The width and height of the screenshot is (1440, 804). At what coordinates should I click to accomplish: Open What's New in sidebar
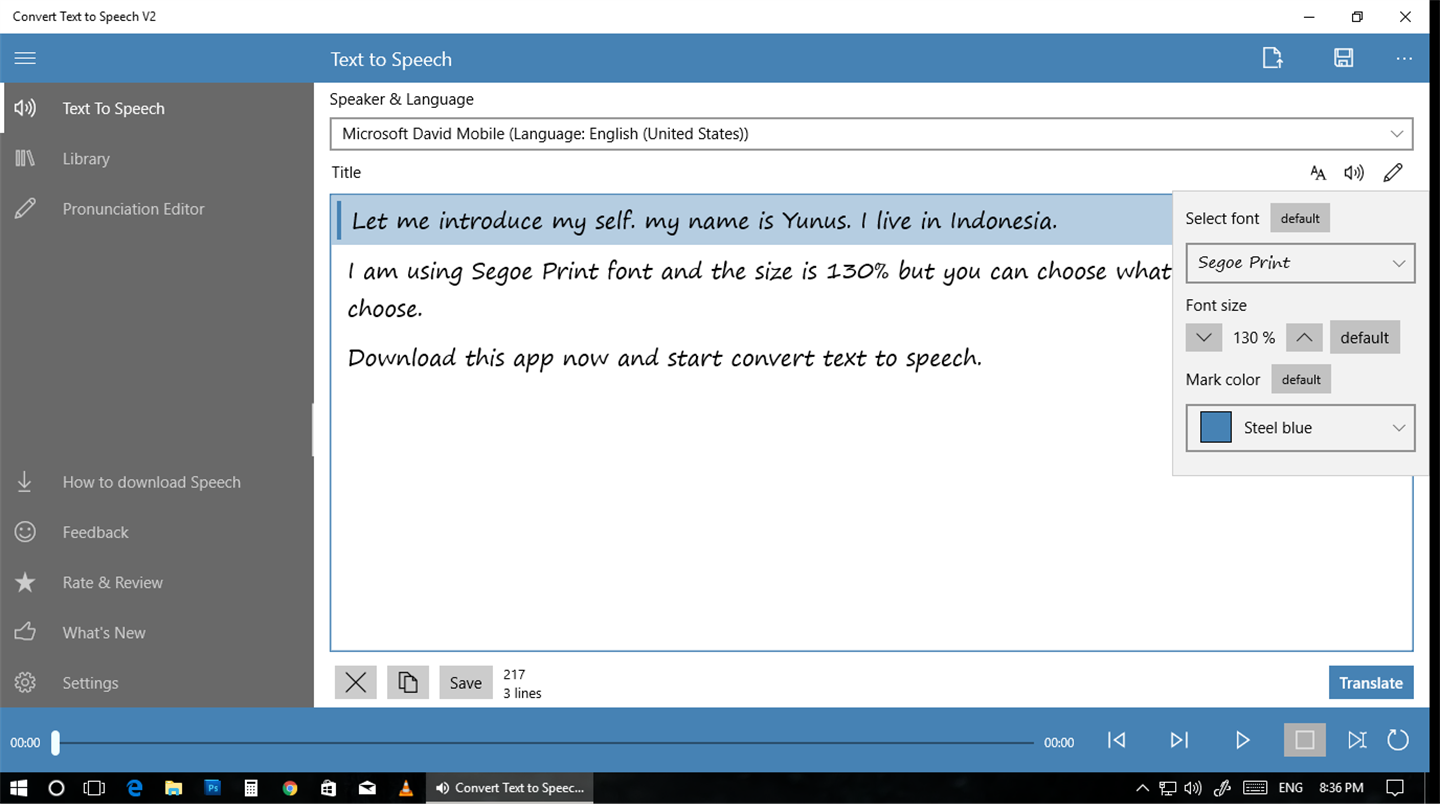click(x=158, y=632)
